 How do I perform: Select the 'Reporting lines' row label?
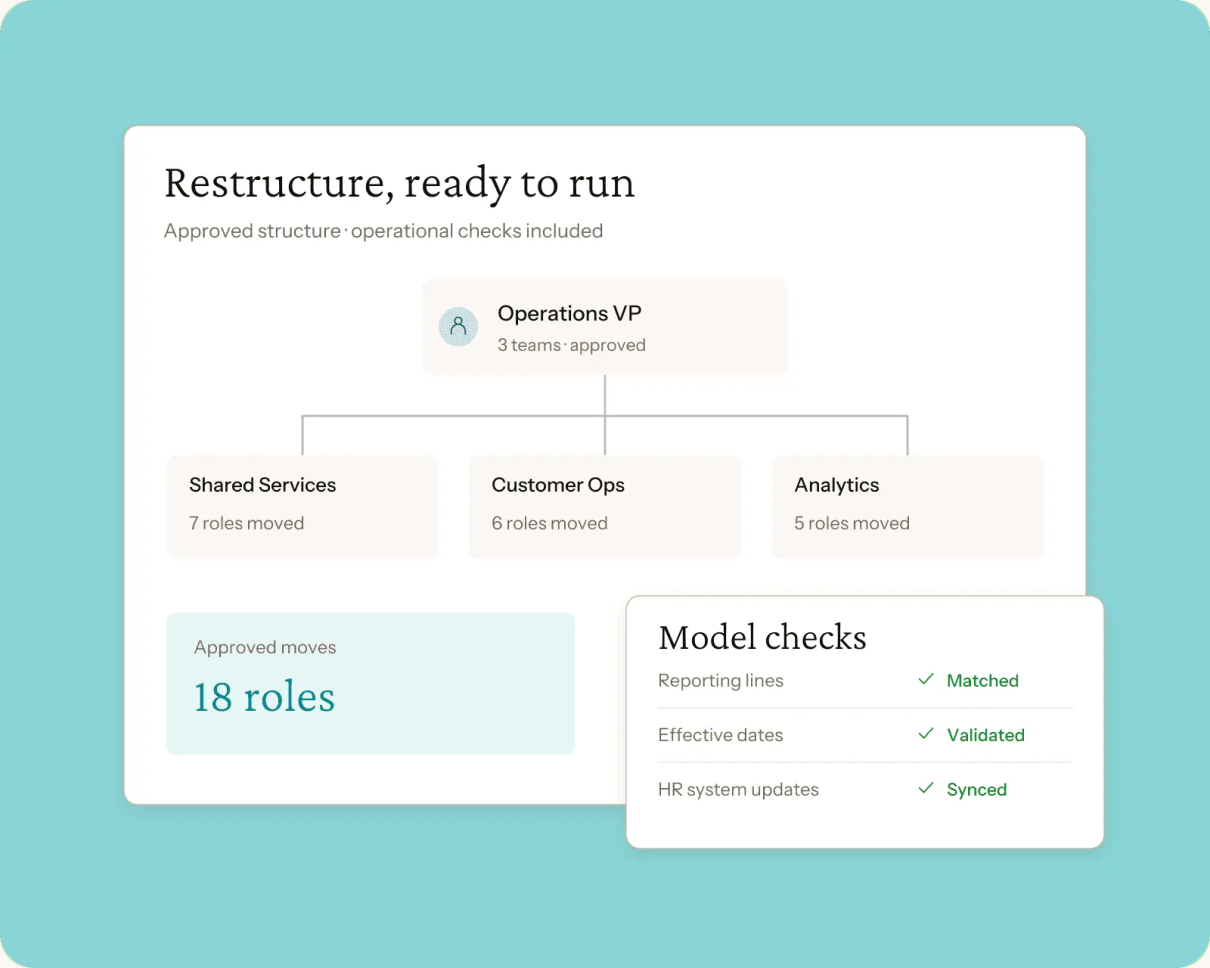[720, 681]
